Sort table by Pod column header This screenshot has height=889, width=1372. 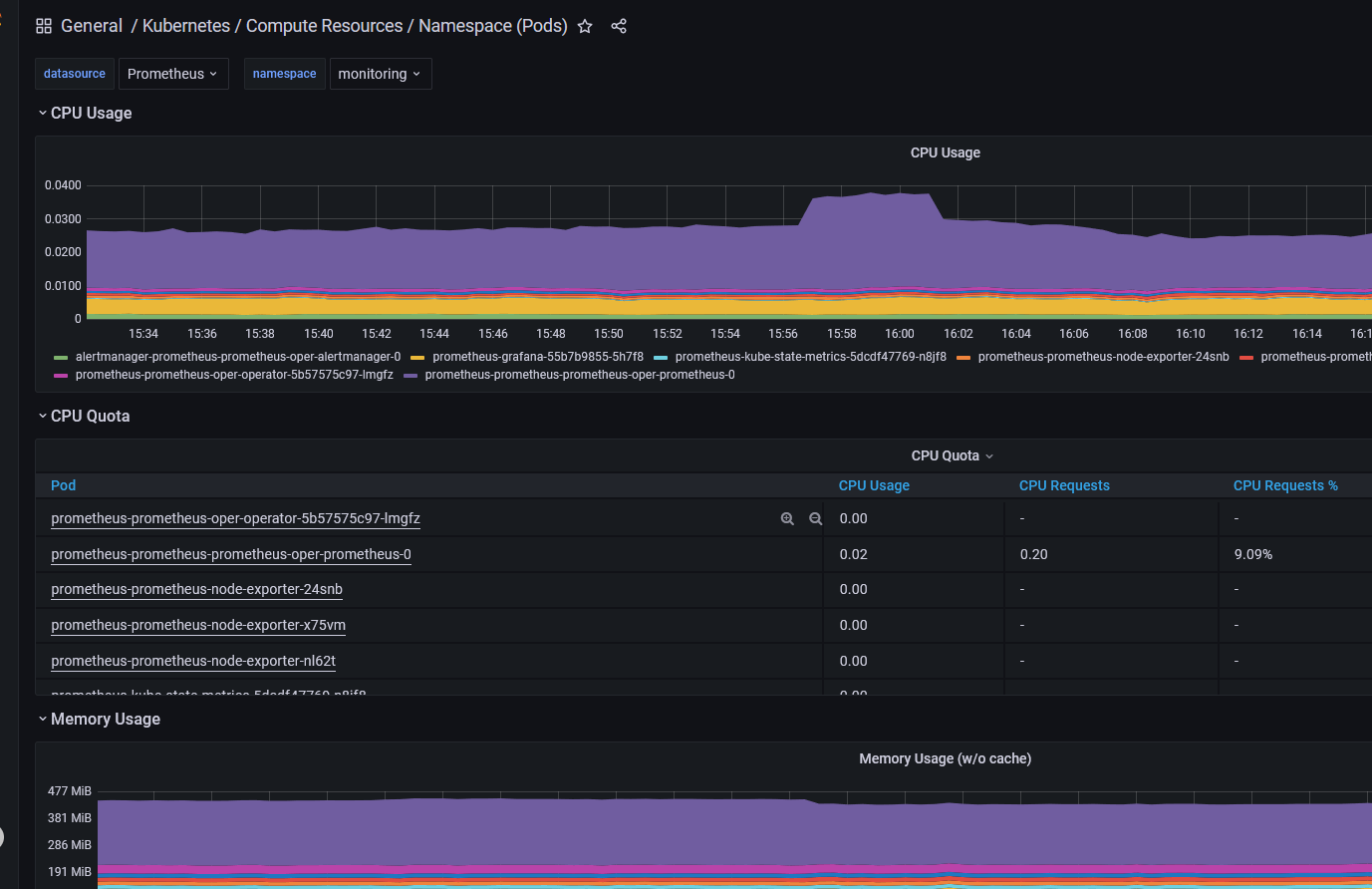[x=63, y=485]
